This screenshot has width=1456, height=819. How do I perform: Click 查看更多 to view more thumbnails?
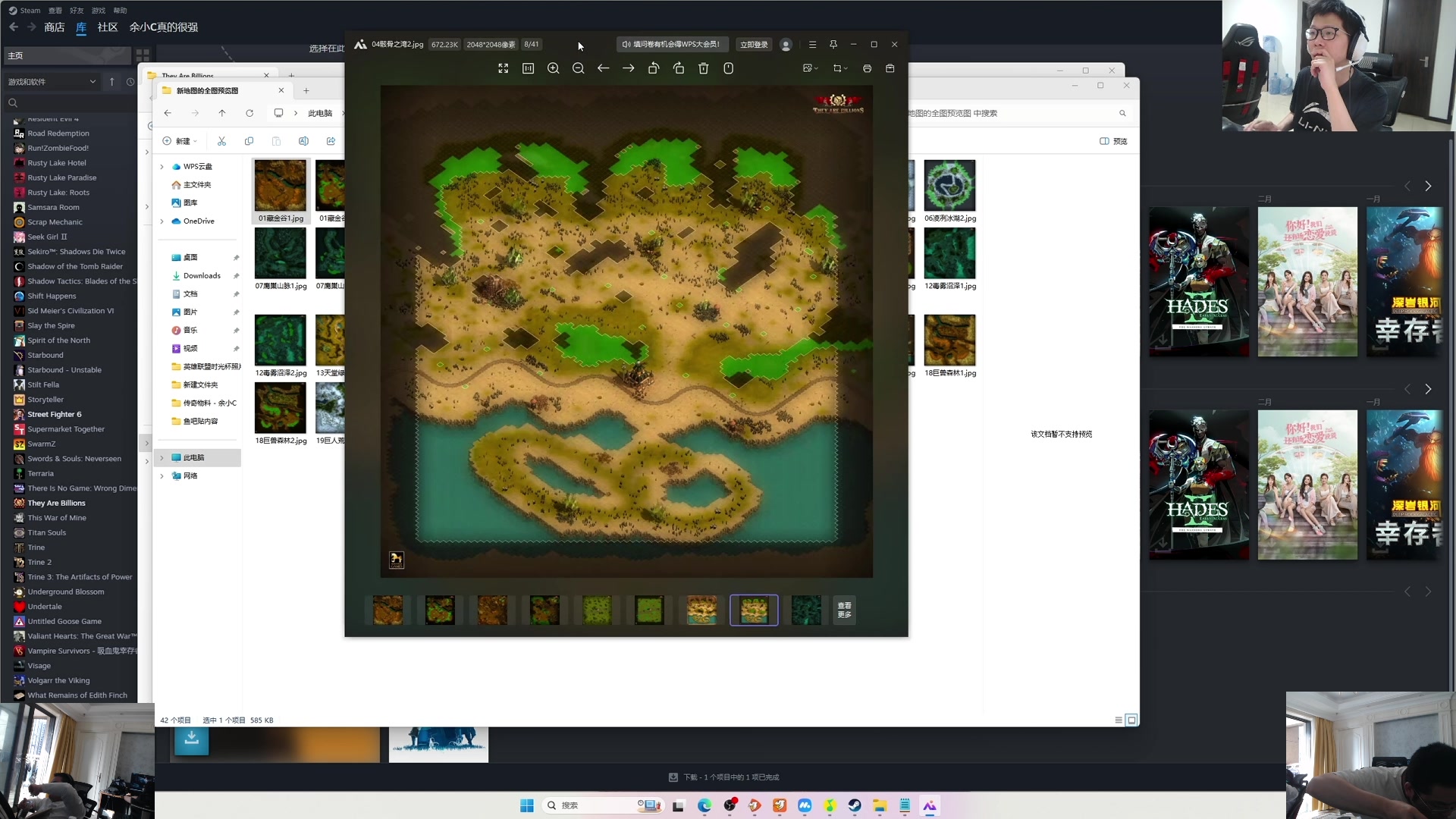point(844,610)
